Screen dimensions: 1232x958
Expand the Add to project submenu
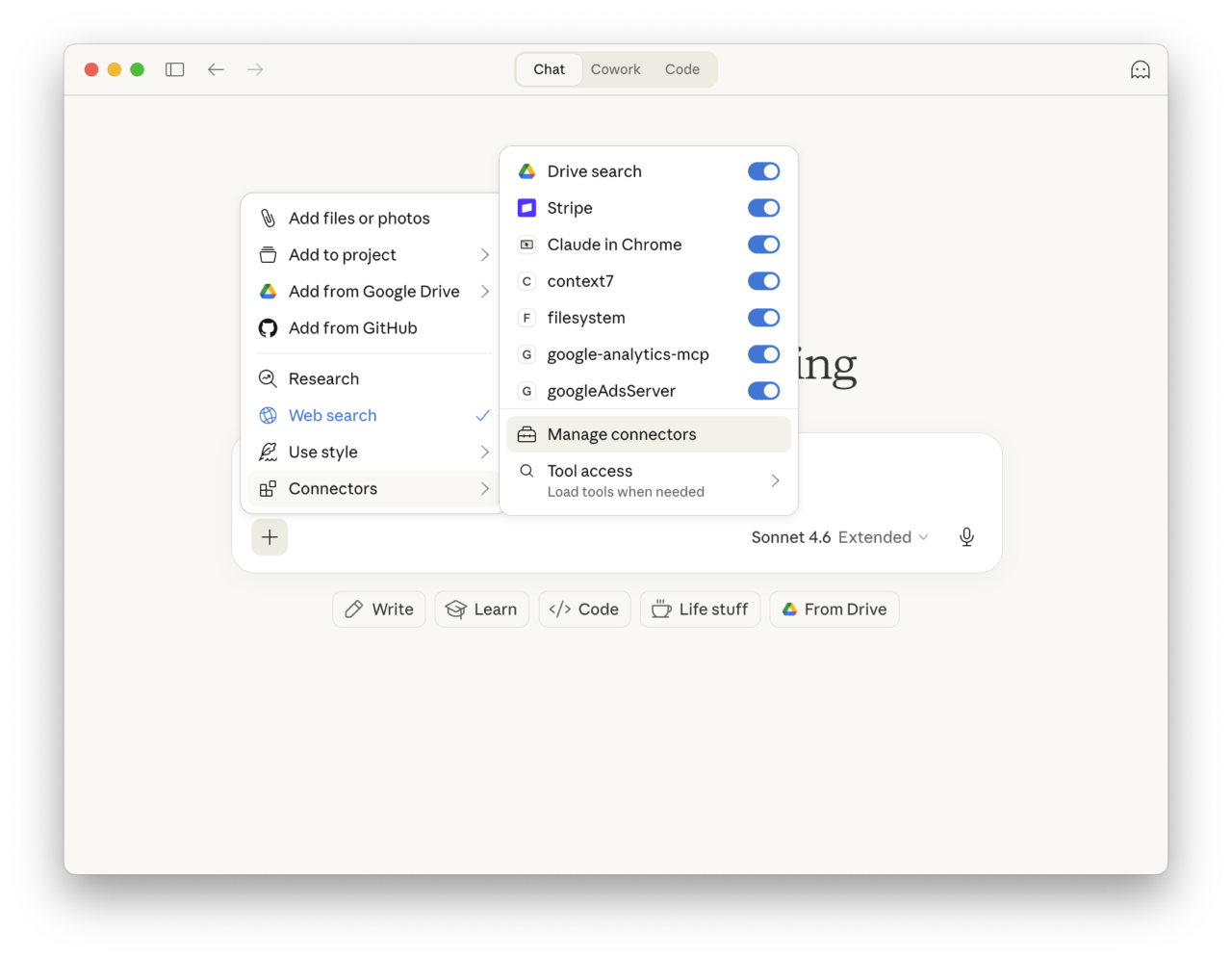343,254
